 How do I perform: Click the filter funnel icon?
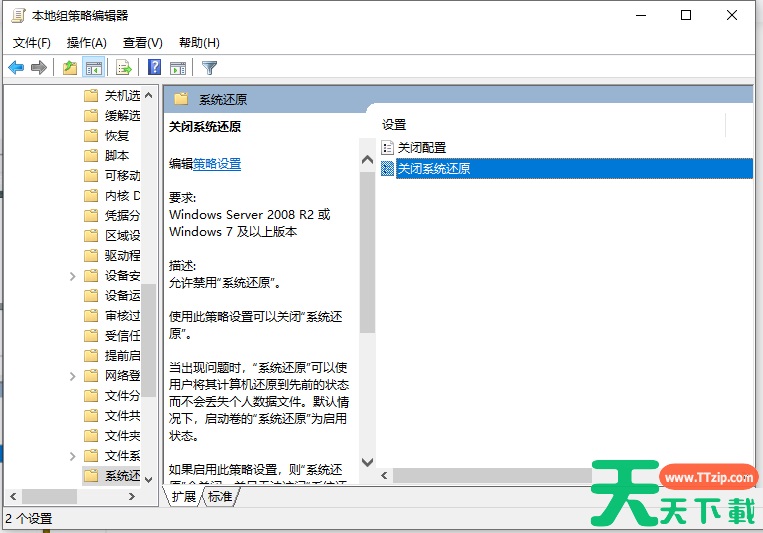209,68
